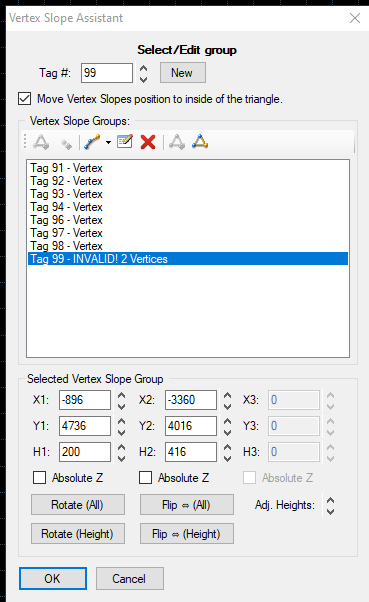Open dropdown arrow next to line tool
Viewport: 369px width, 602px height.
pos(108,142)
